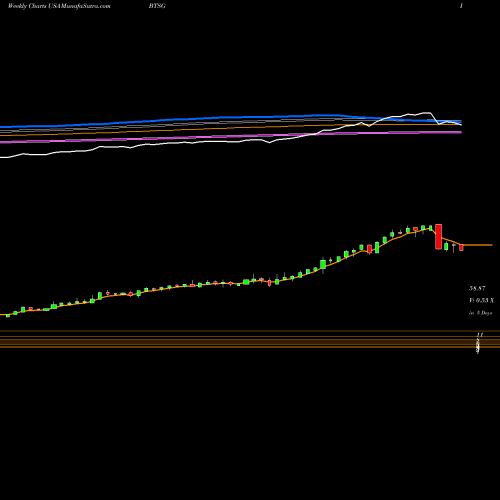Click the 11 label beside the orange bands

click(x=480, y=334)
